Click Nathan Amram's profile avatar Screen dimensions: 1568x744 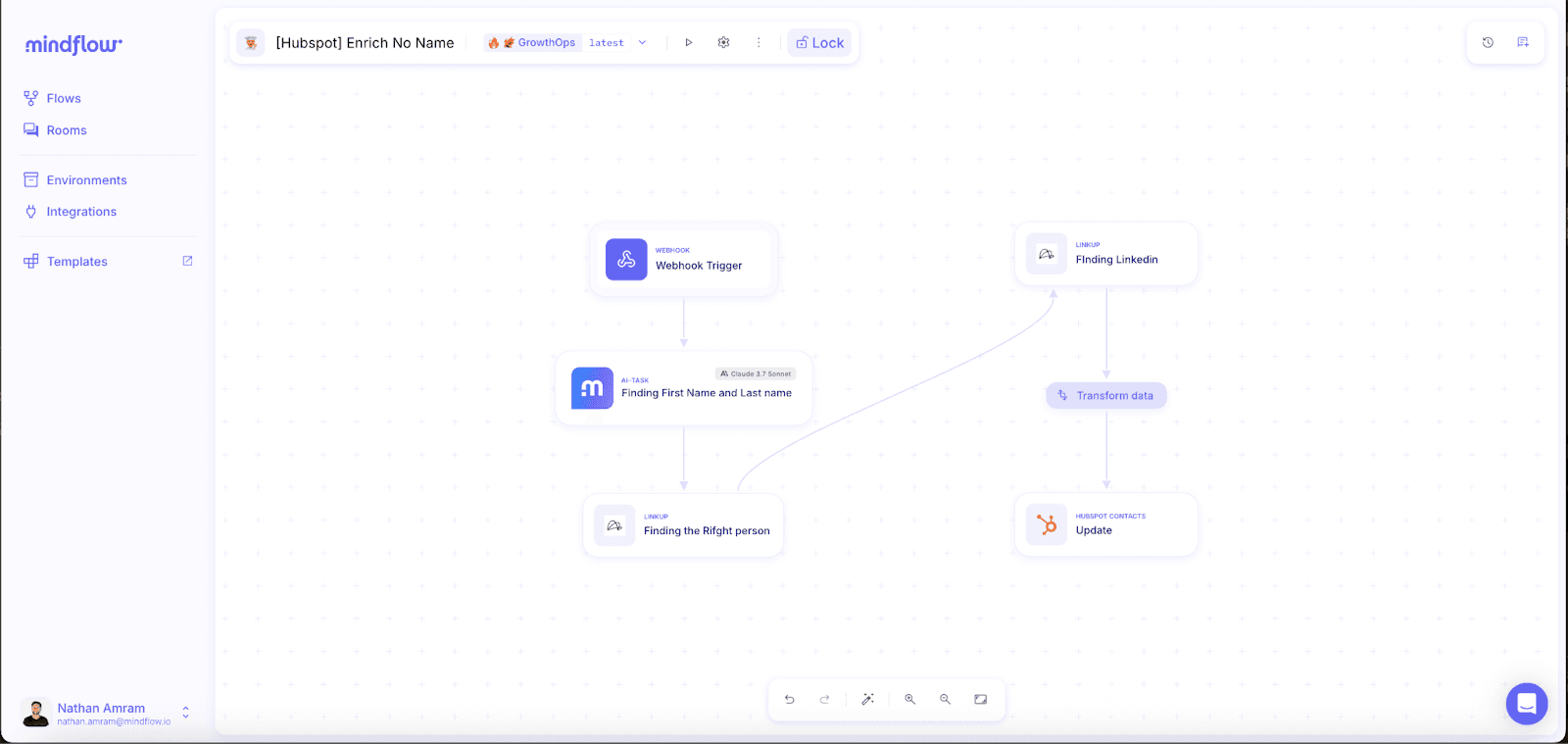tap(36, 714)
